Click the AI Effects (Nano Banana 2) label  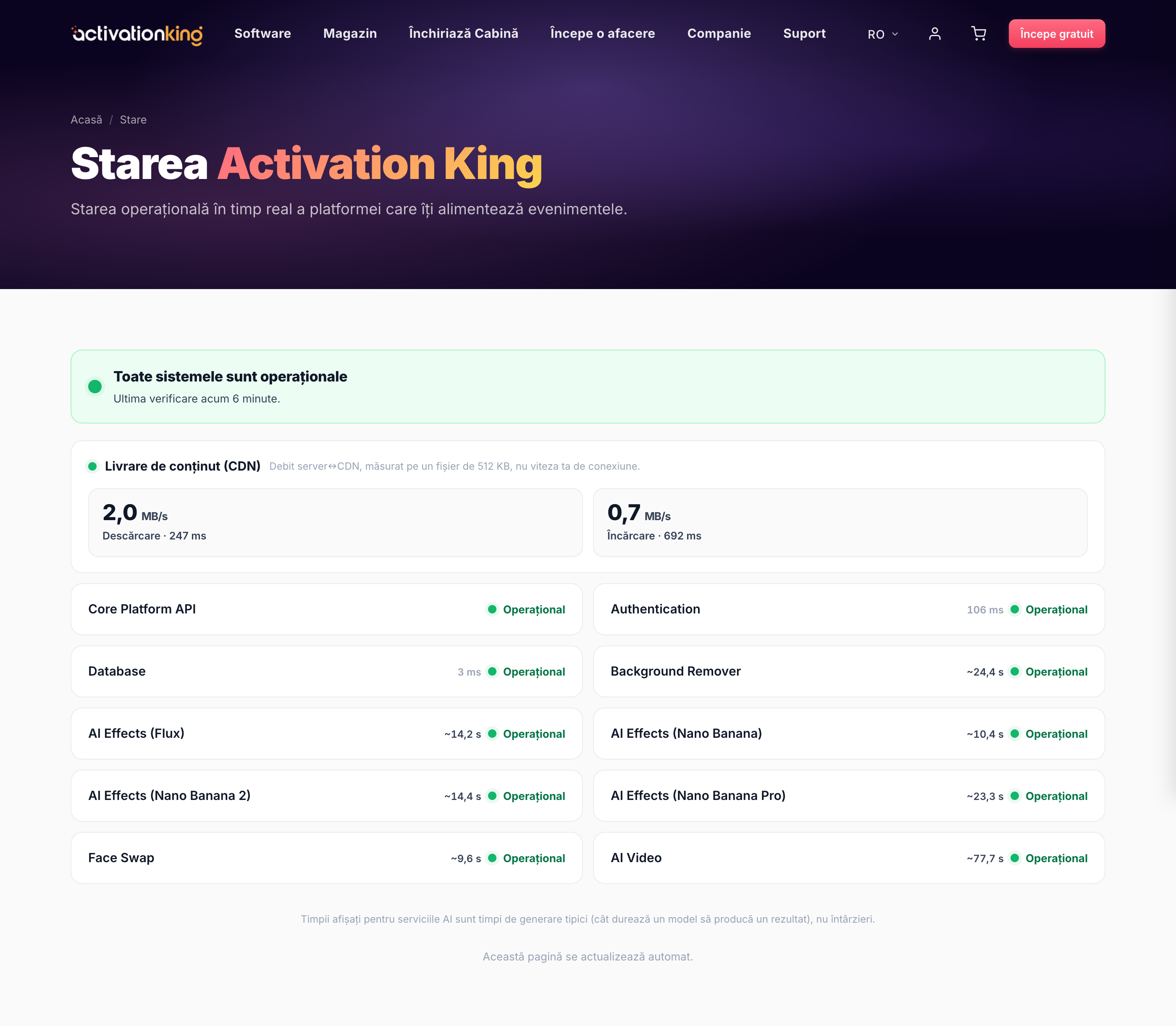tap(169, 796)
